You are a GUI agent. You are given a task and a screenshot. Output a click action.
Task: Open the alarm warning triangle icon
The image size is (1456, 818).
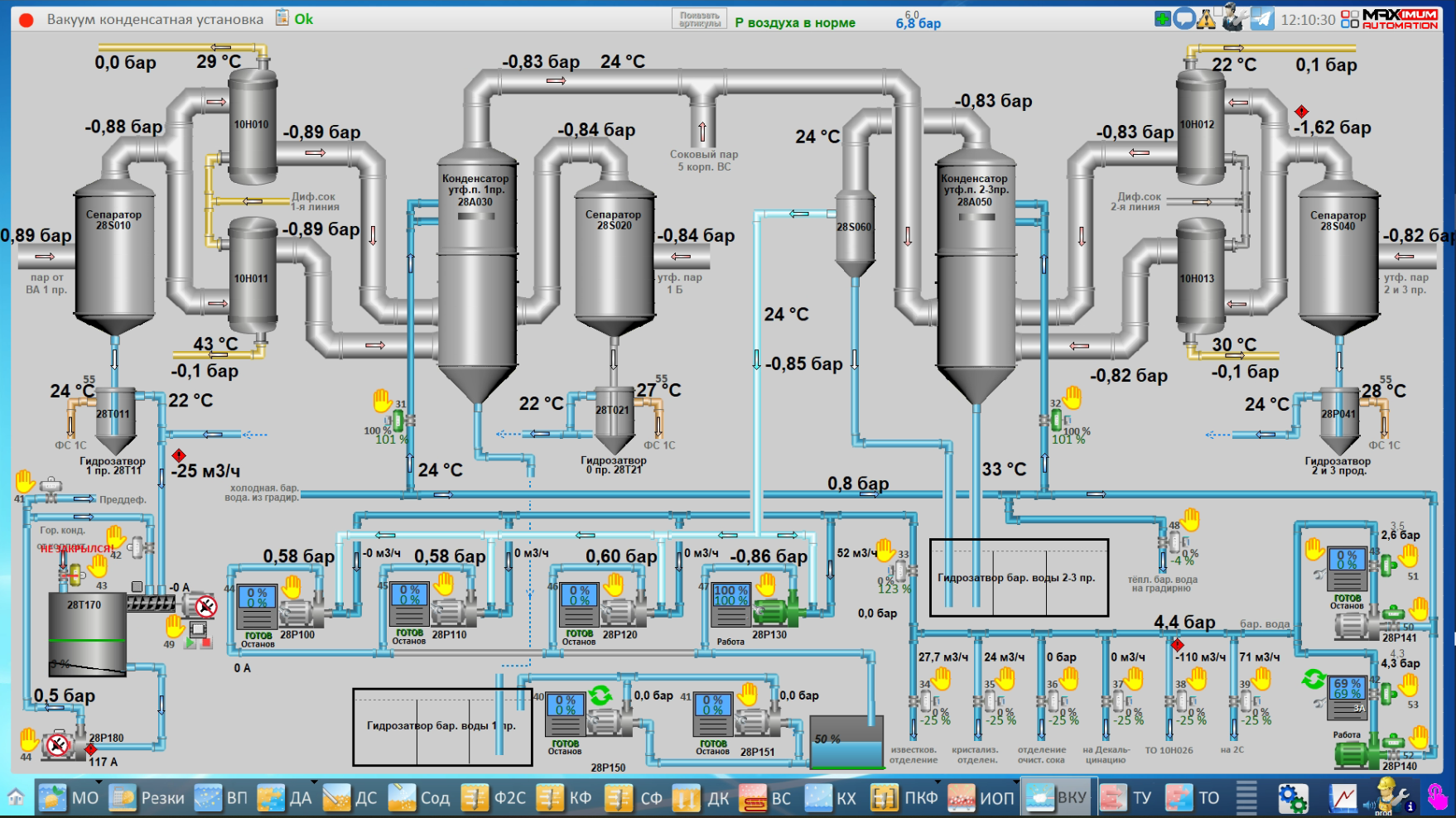click(1207, 19)
